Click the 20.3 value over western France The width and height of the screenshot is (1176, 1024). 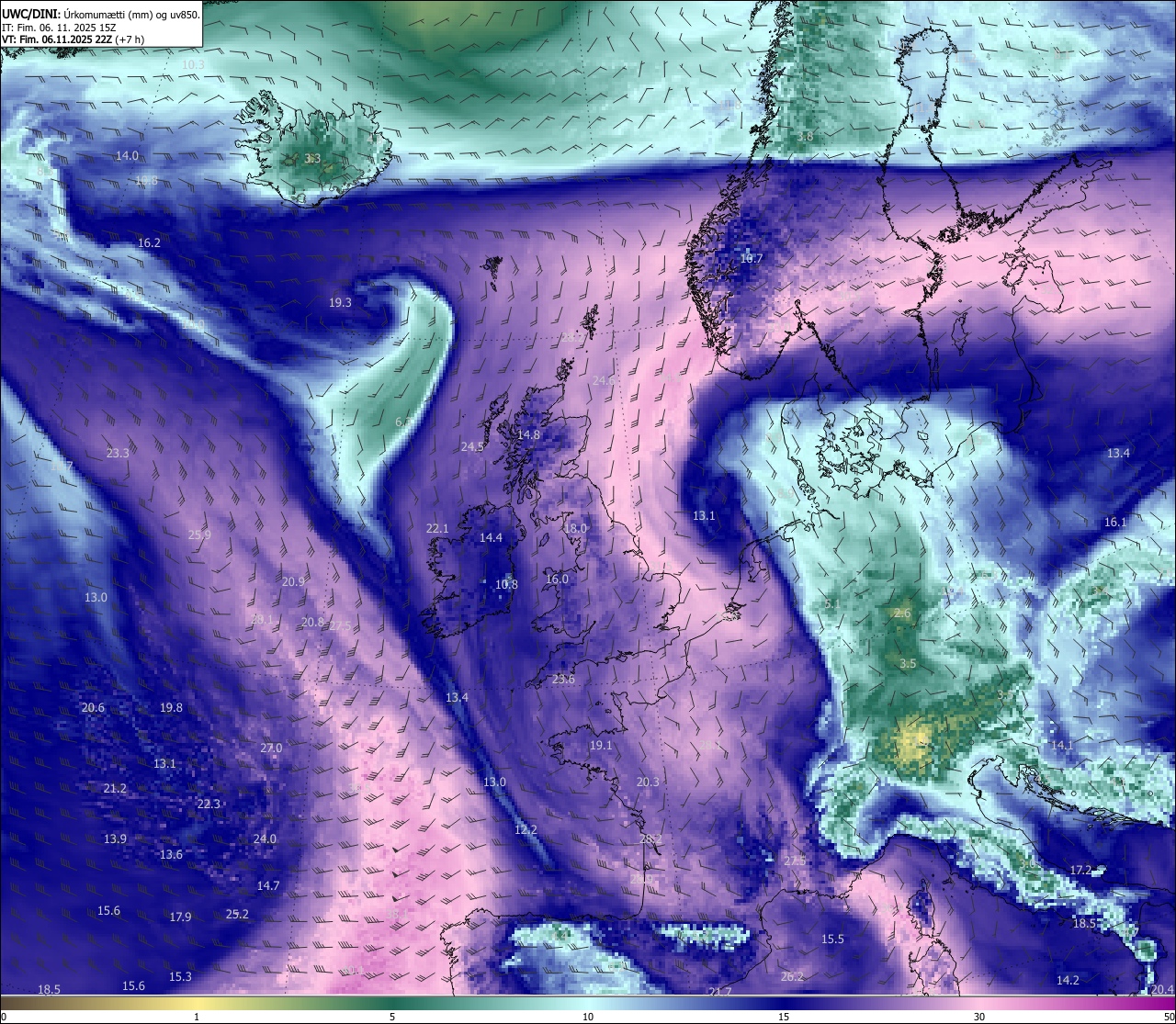[648, 782]
